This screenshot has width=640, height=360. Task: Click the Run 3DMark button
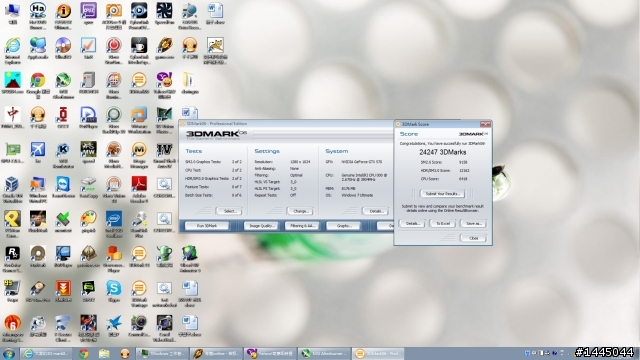(x=207, y=226)
